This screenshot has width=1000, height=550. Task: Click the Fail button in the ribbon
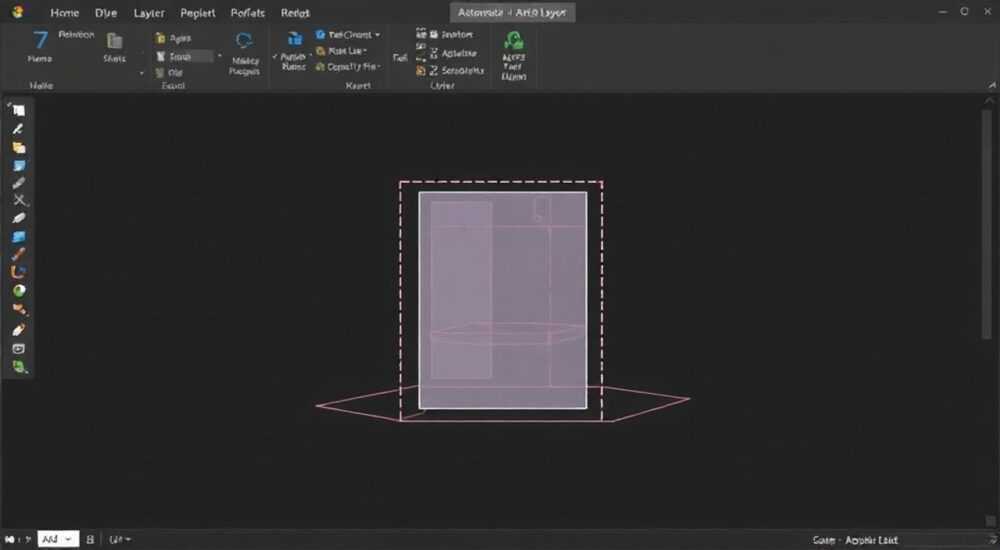click(400, 58)
